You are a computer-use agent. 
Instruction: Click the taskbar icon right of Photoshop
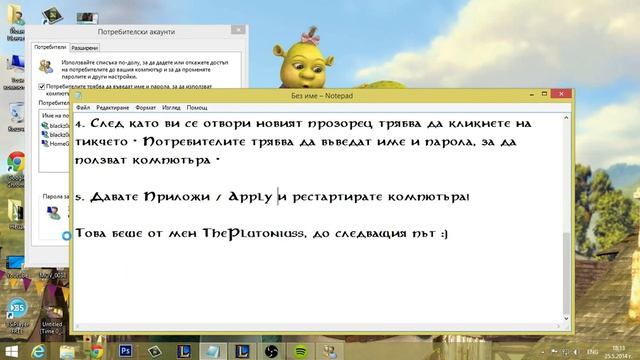click(155, 351)
